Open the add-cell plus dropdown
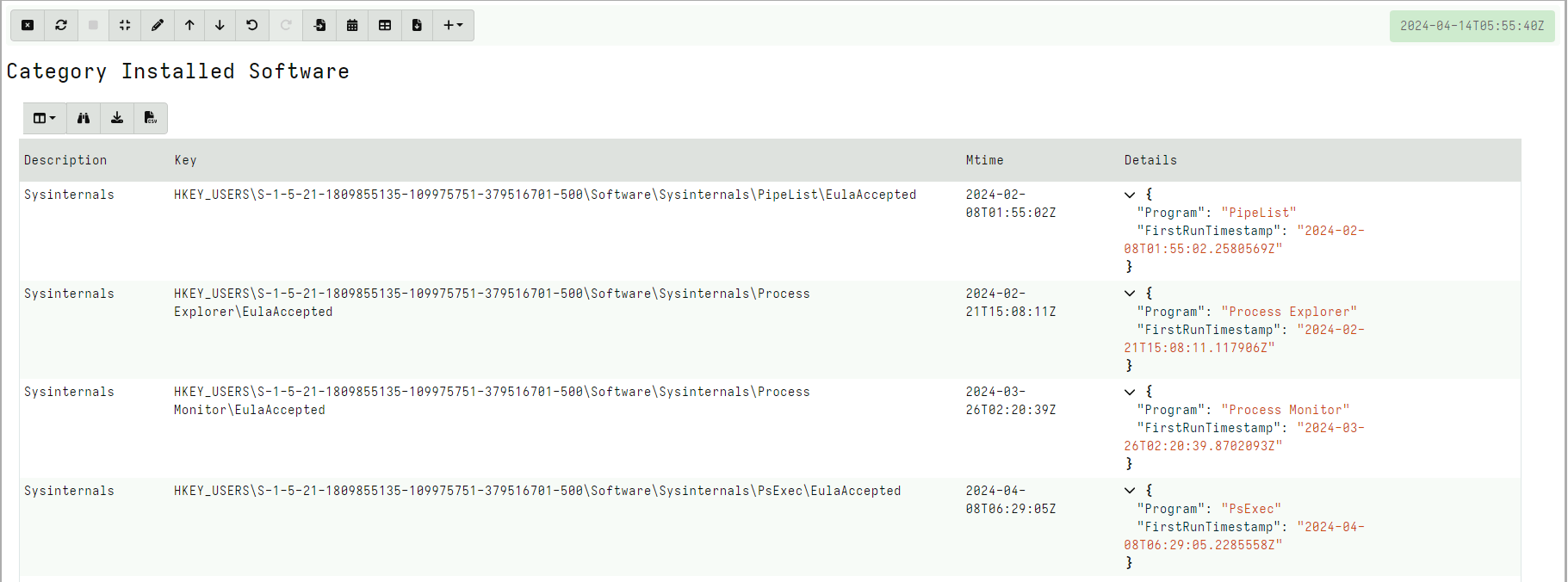 (452, 25)
